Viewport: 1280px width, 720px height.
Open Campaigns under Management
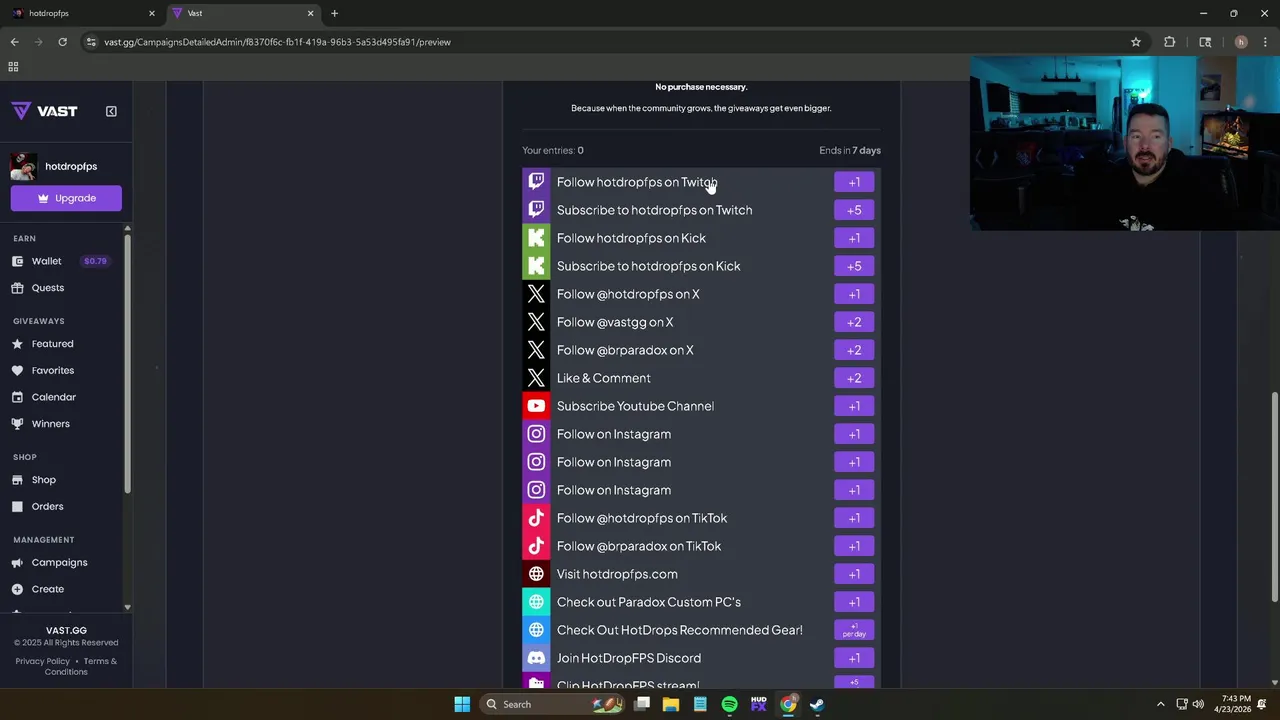60,563
